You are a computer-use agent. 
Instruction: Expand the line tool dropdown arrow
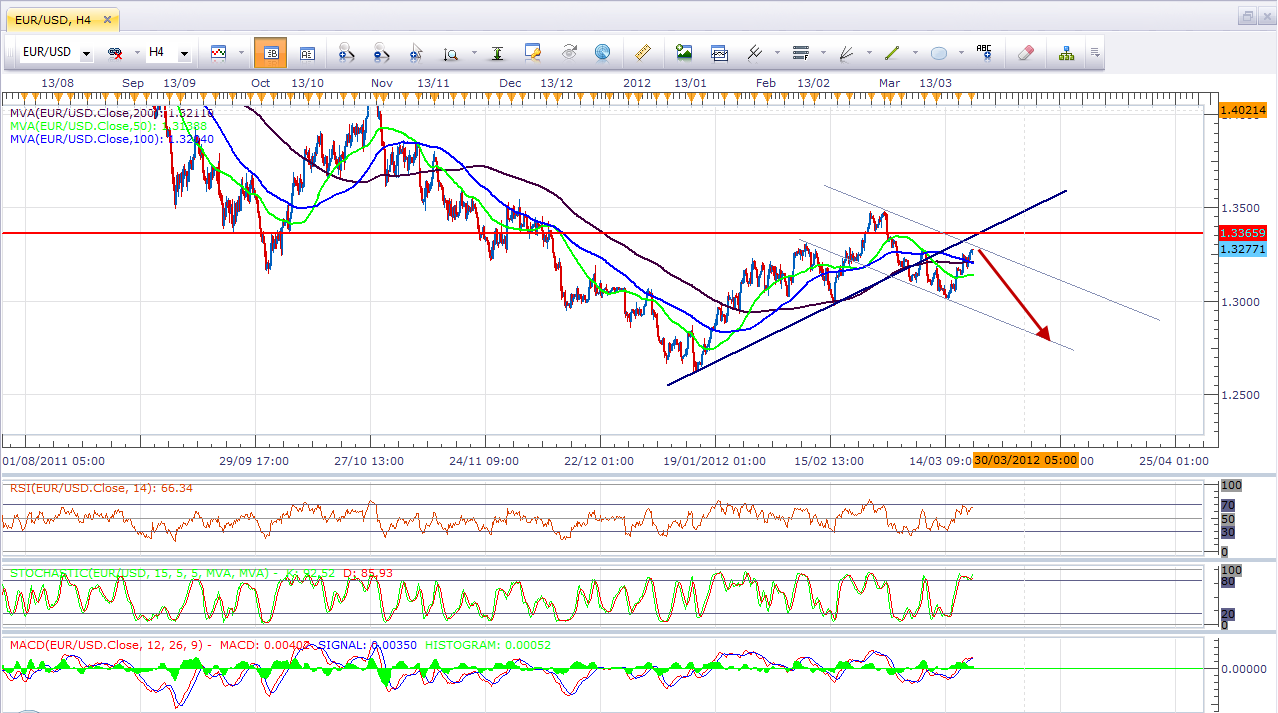click(914, 53)
